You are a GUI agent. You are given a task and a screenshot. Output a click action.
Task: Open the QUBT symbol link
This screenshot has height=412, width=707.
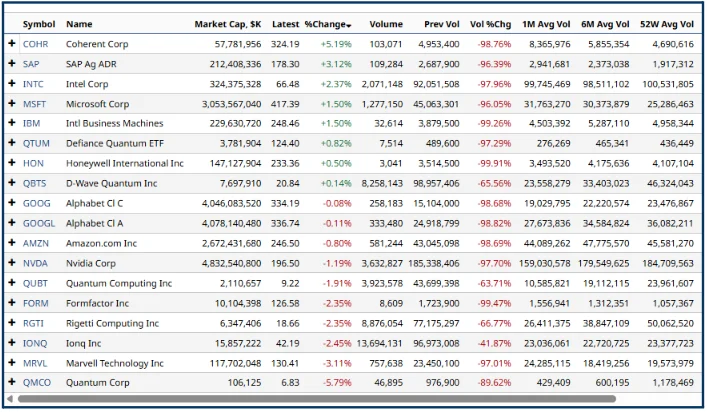(36, 284)
